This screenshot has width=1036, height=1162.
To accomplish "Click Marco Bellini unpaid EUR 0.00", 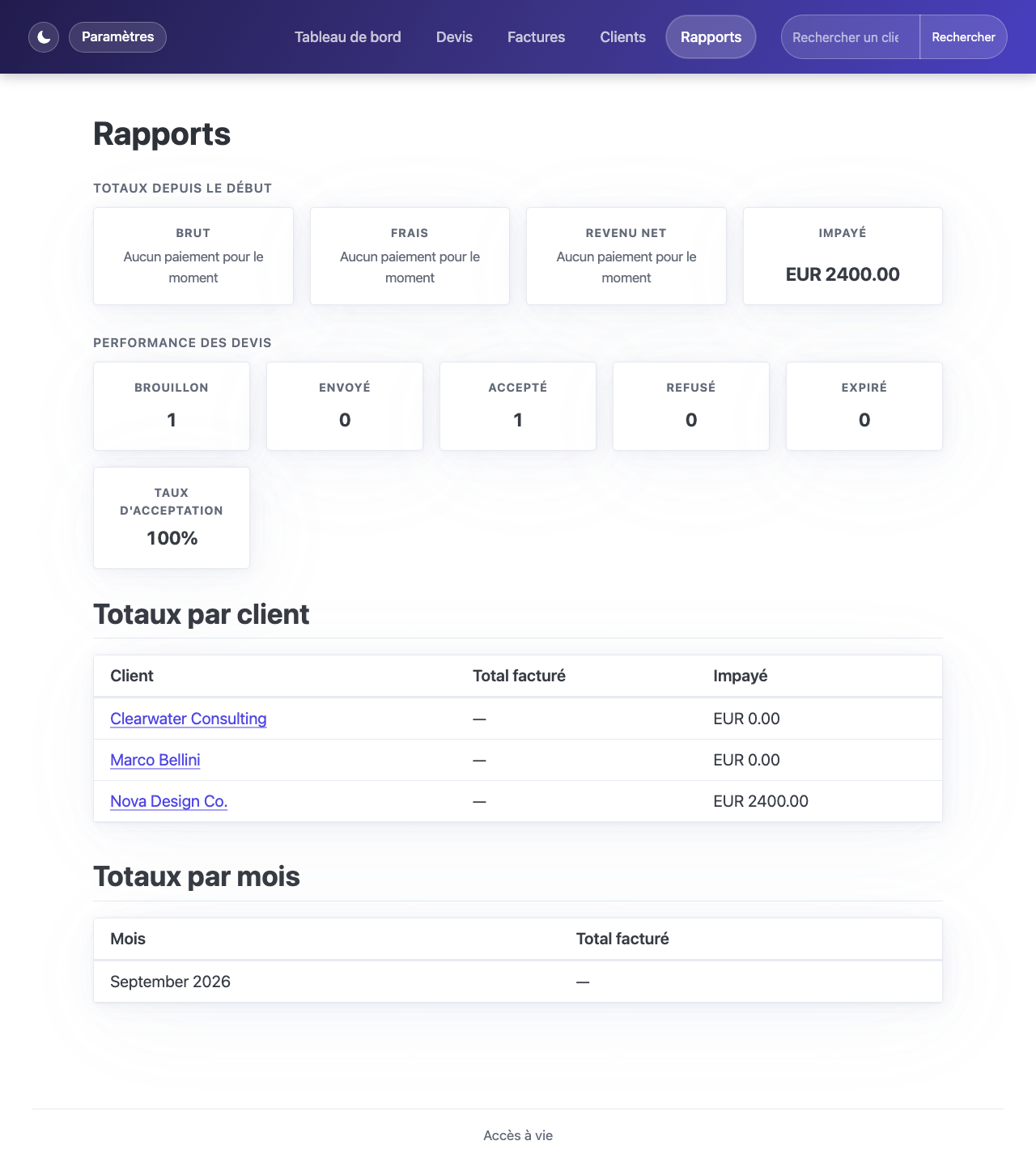I will 746,760.
